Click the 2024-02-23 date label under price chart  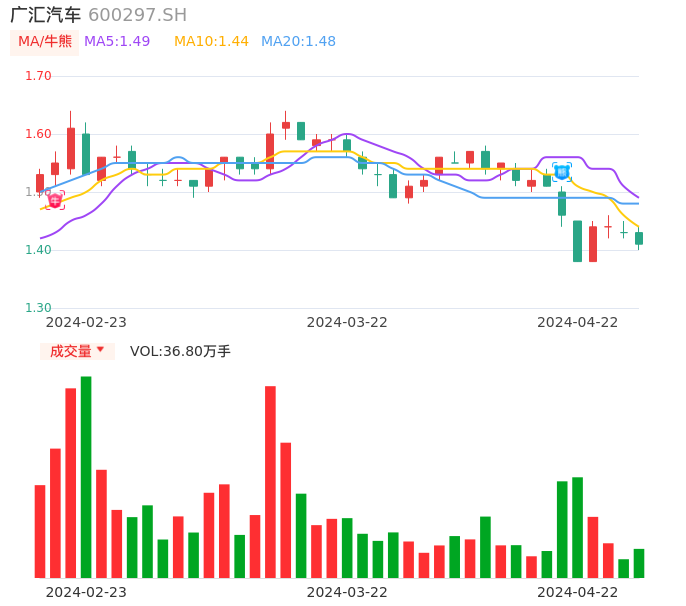pos(86,322)
